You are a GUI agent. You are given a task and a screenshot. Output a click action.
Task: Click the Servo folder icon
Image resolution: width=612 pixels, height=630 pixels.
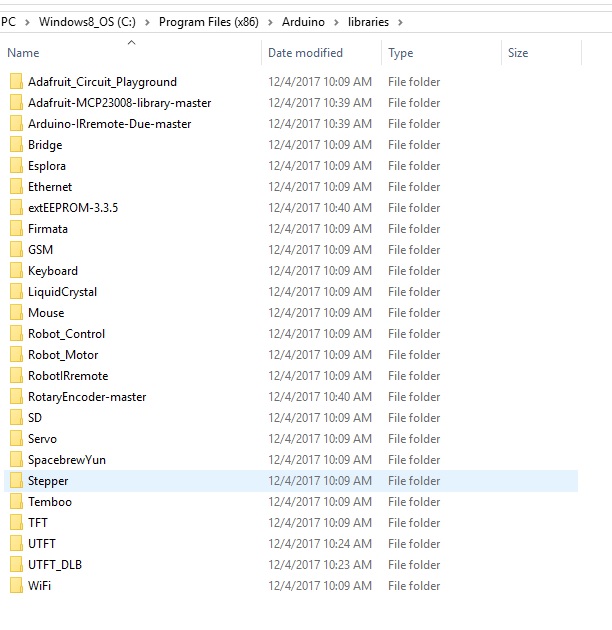(16, 438)
